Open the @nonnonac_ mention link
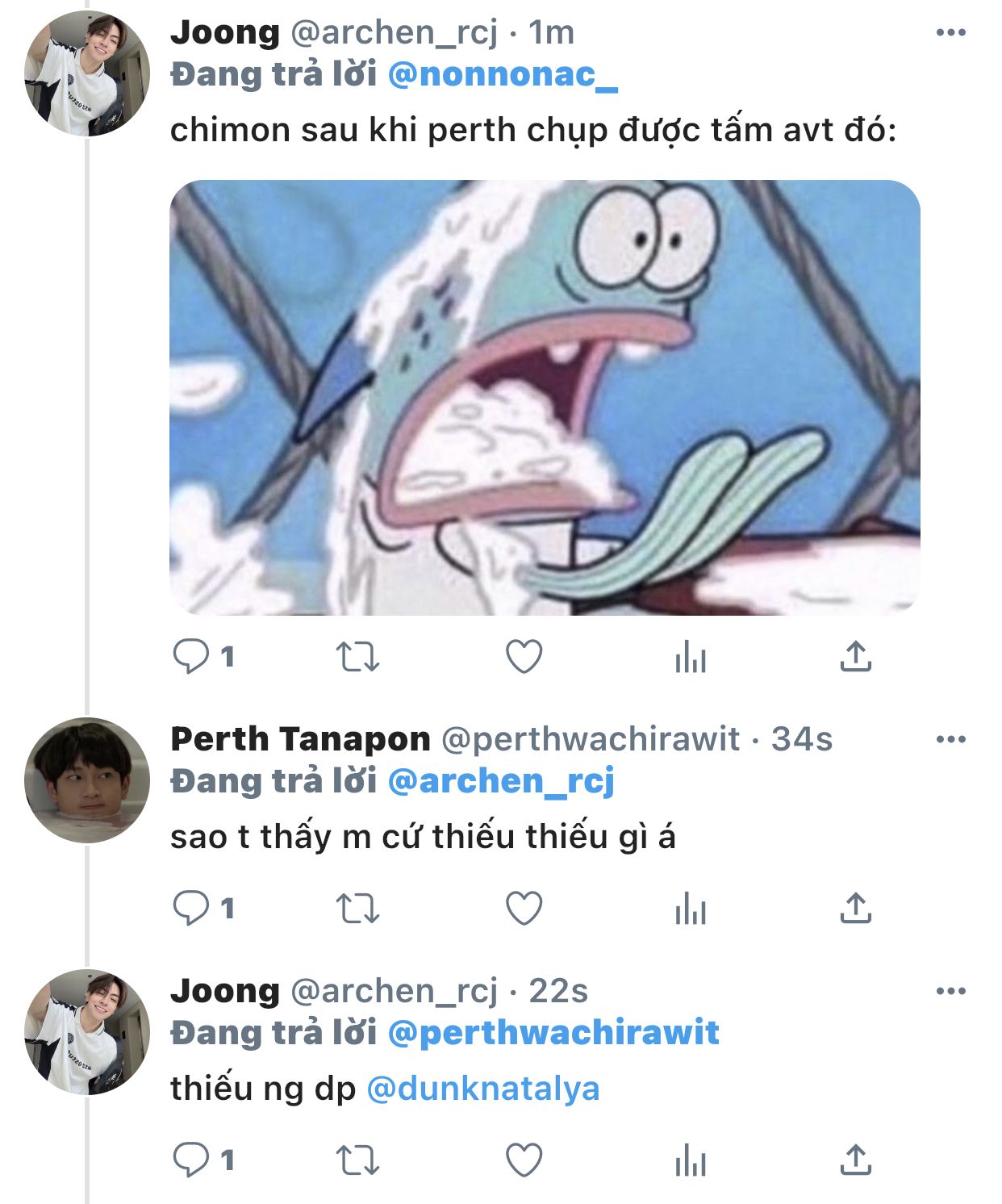Screen dimensions: 1002x1204 [503, 75]
